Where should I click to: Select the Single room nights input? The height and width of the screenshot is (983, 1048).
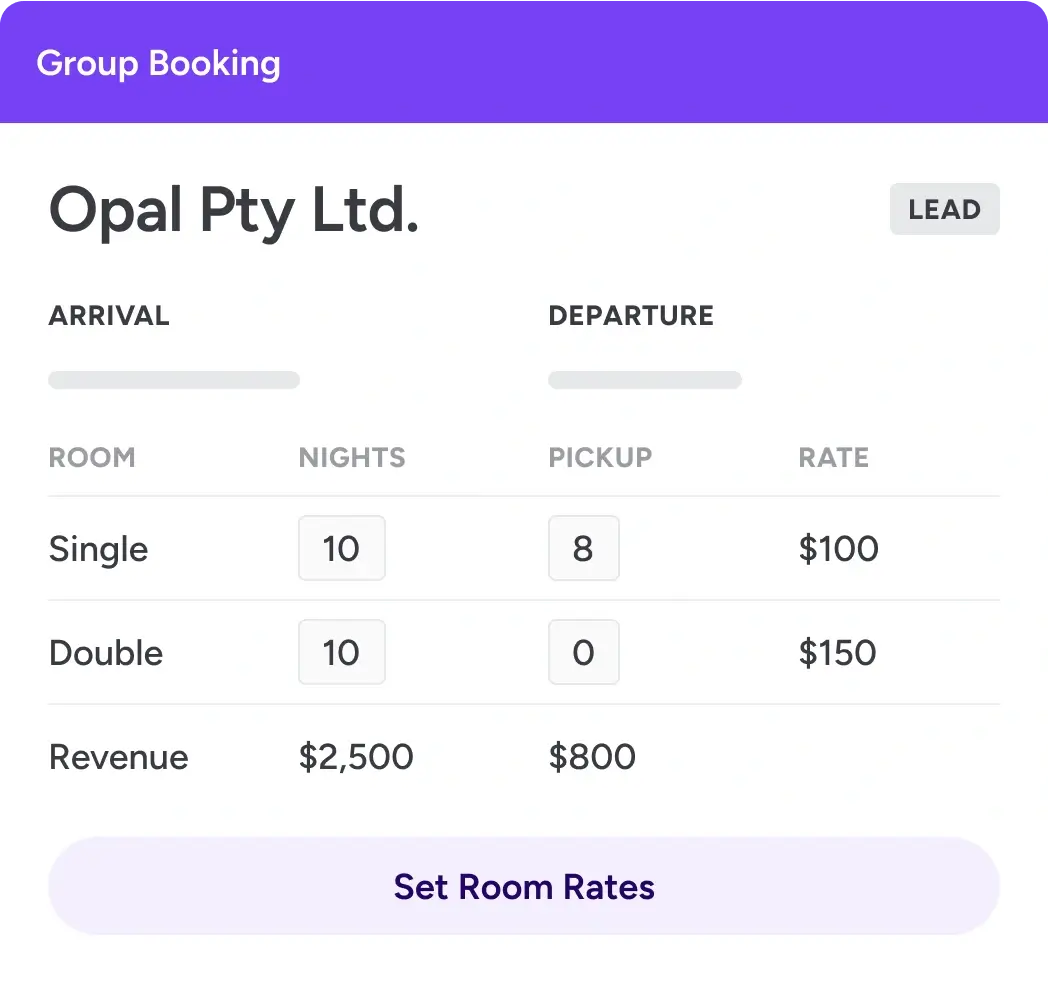tap(341, 548)
